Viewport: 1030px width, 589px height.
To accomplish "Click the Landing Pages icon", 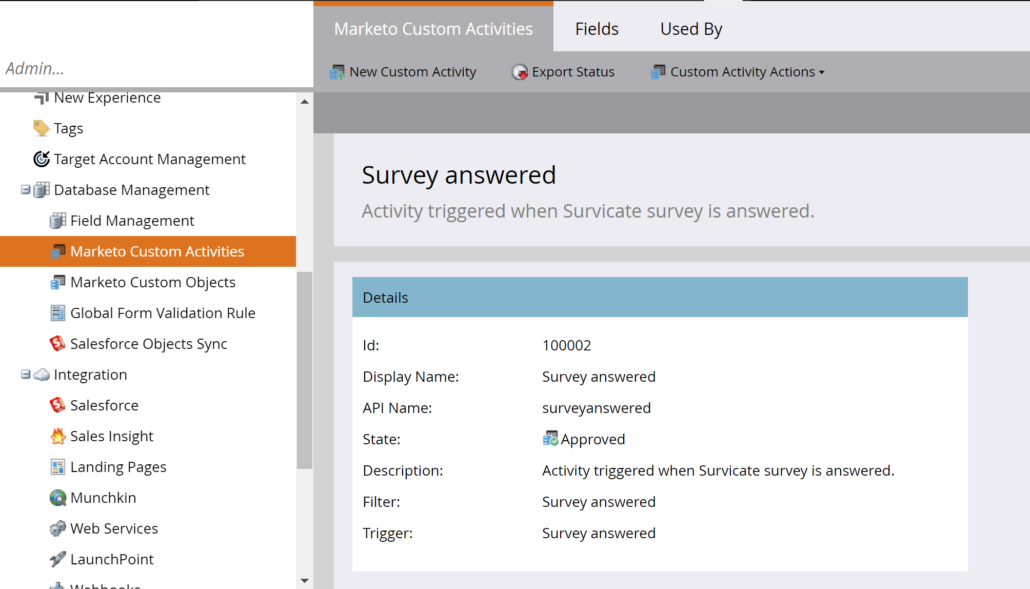I will [x=58, y=467].
